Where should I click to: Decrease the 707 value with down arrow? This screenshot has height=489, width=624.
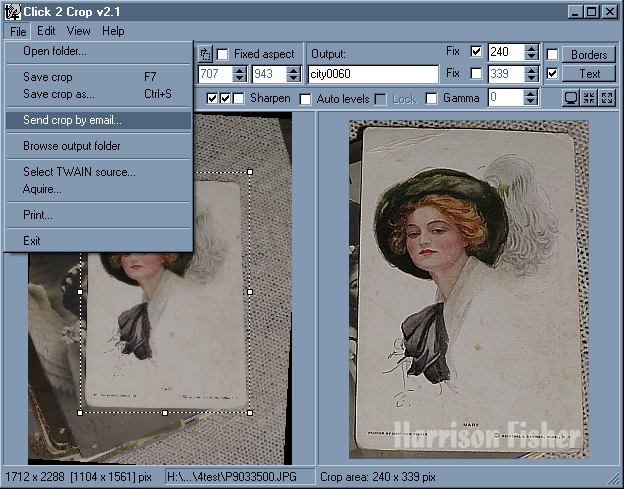[x=239, y=78]
